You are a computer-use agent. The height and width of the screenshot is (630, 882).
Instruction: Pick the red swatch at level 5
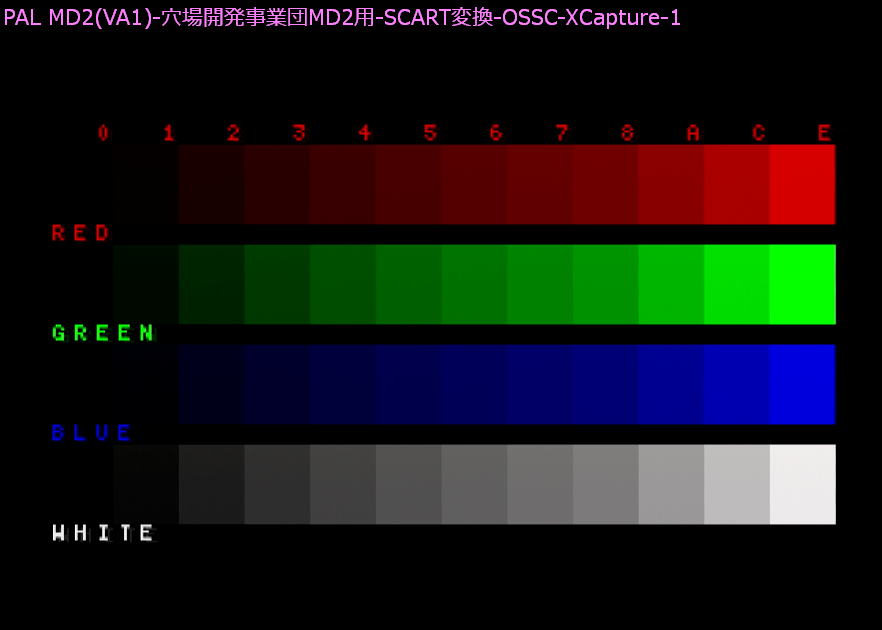point(408,184)
